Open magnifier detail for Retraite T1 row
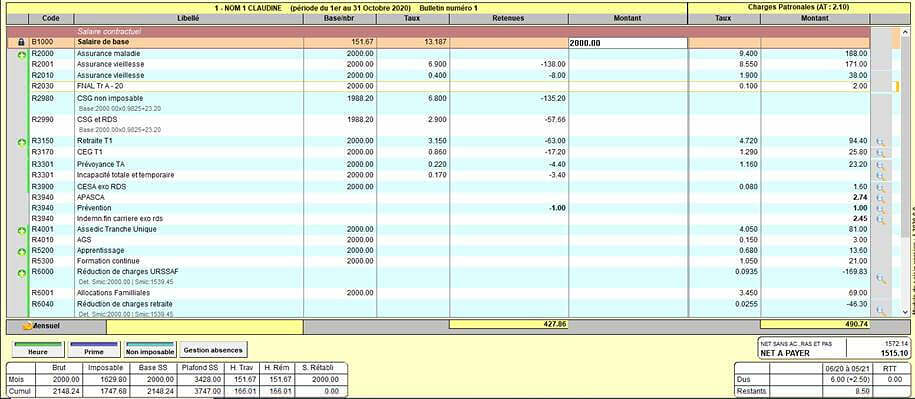915x399 pixels. (880, 142)
